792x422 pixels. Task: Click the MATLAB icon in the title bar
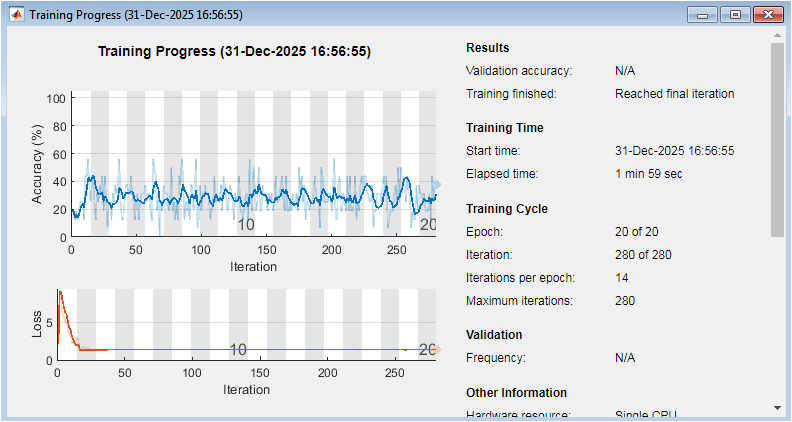point(16,16)
